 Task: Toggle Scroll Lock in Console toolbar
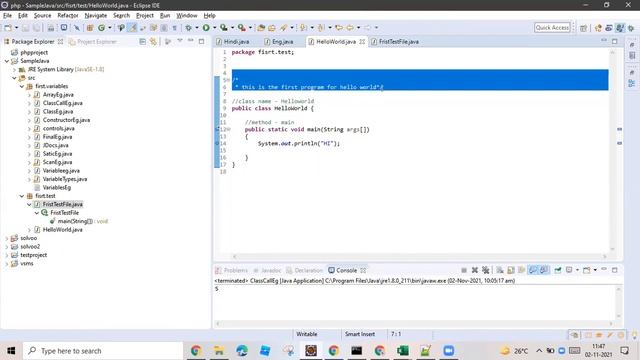(x=511, y=270)
